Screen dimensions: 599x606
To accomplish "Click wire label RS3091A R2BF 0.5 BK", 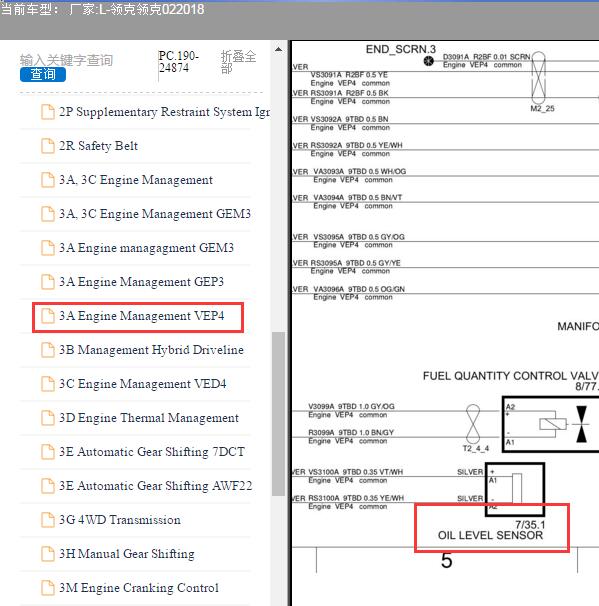I will tap(349, 93).
